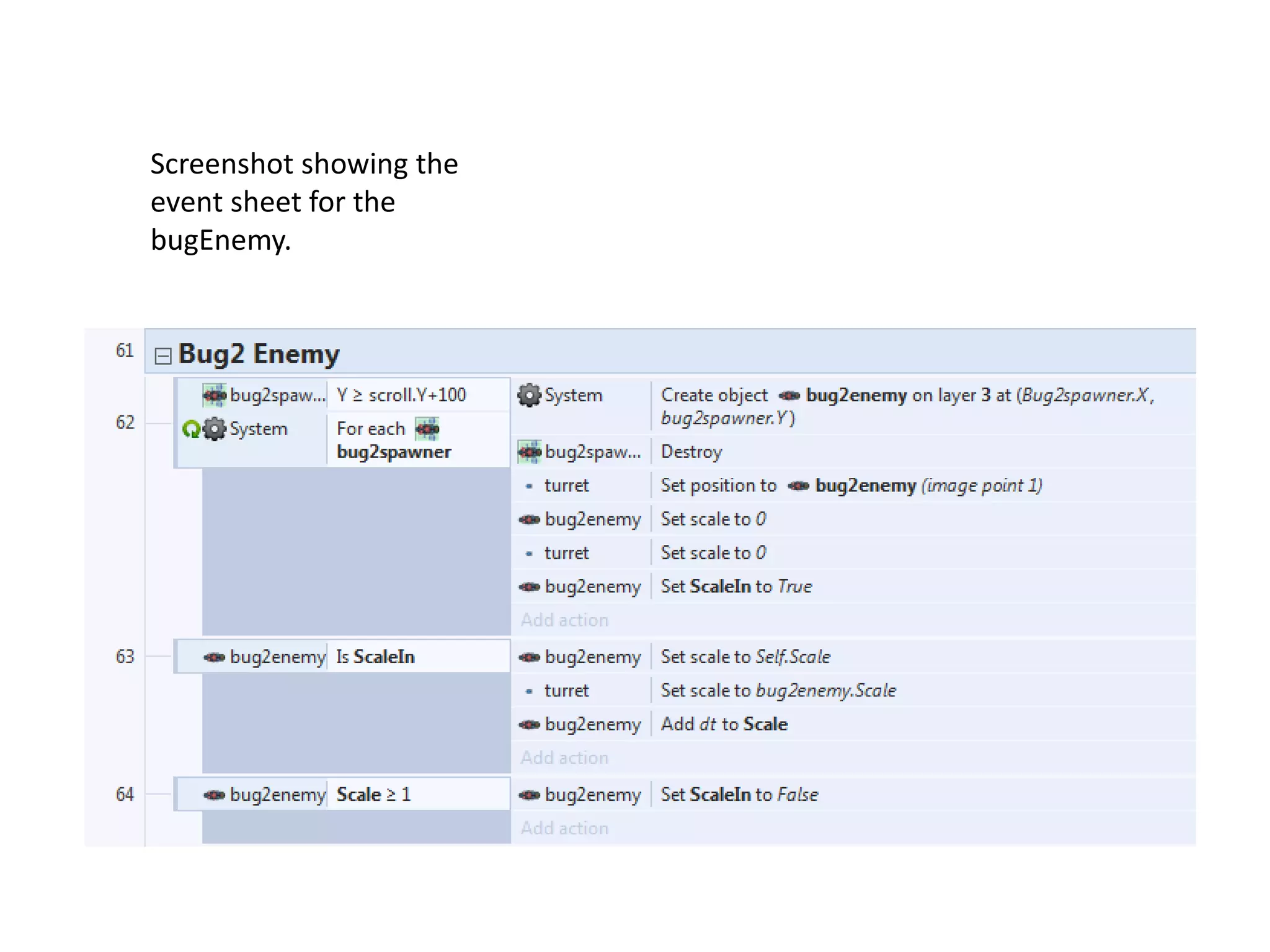The height and width of the screenshot is (952, 1270).
Task: Click bug2enemy icon in Create object action text
Action: click(789, 395)
